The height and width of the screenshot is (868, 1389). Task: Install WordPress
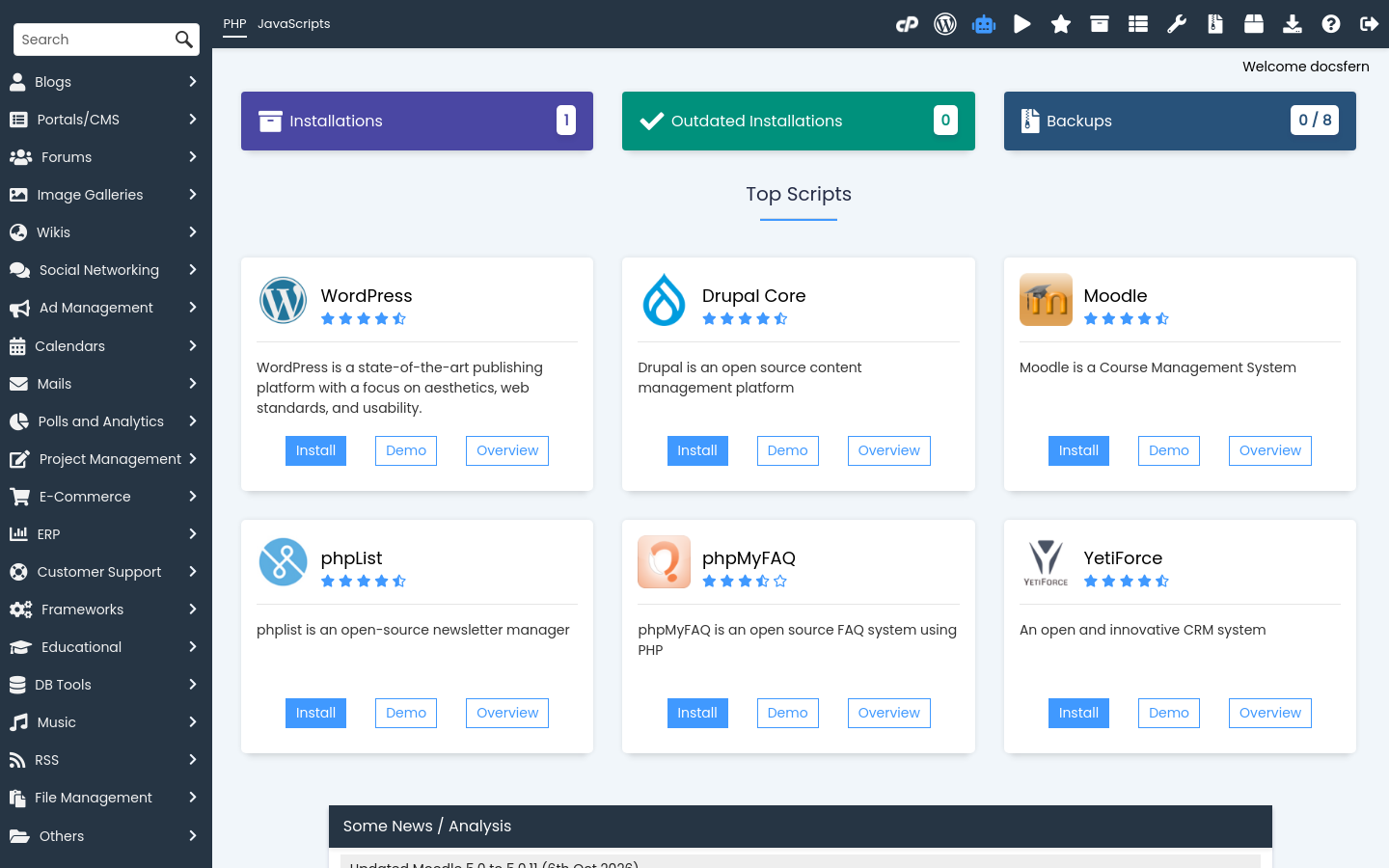tap(315, 450)
